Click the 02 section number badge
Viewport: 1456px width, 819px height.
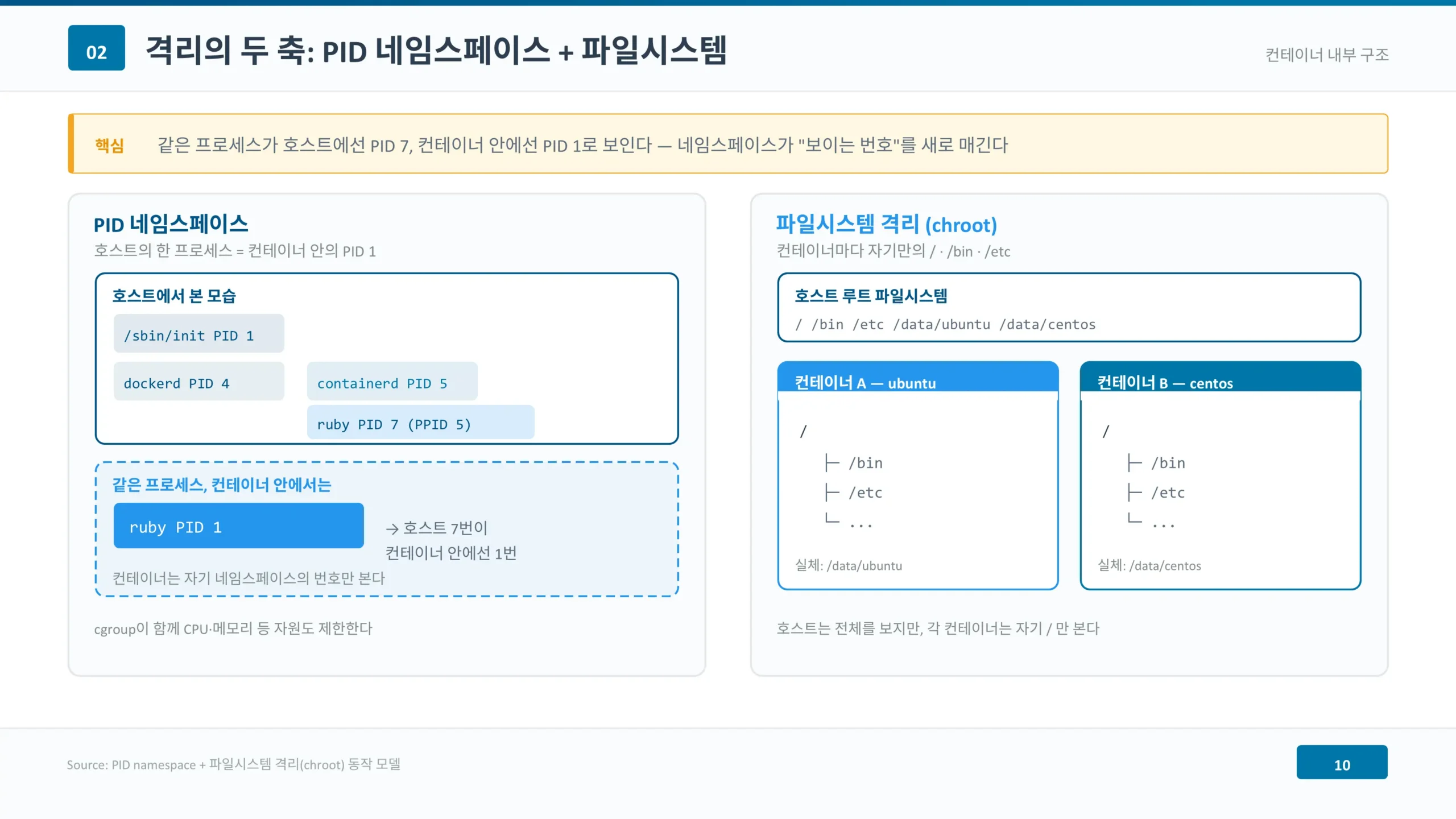97,48
